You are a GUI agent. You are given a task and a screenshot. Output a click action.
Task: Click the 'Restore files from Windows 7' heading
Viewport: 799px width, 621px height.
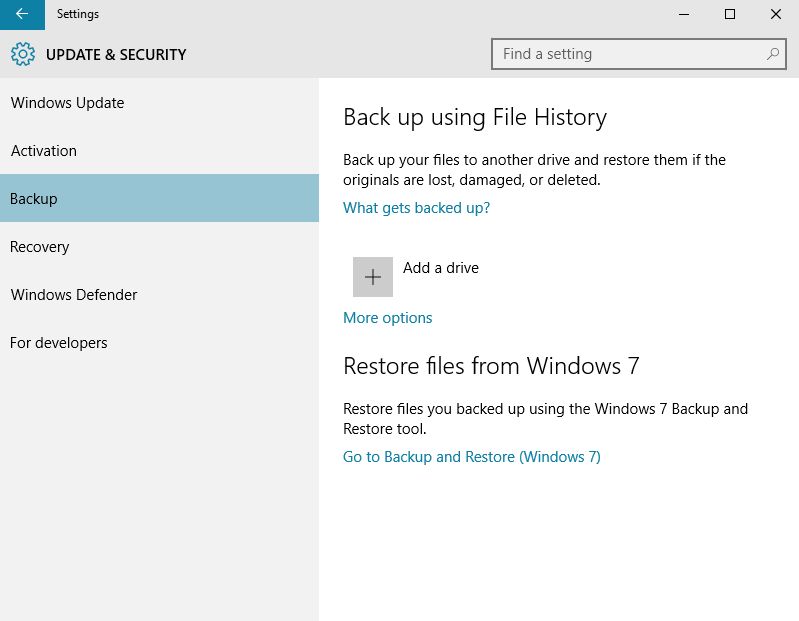(491, 366)
